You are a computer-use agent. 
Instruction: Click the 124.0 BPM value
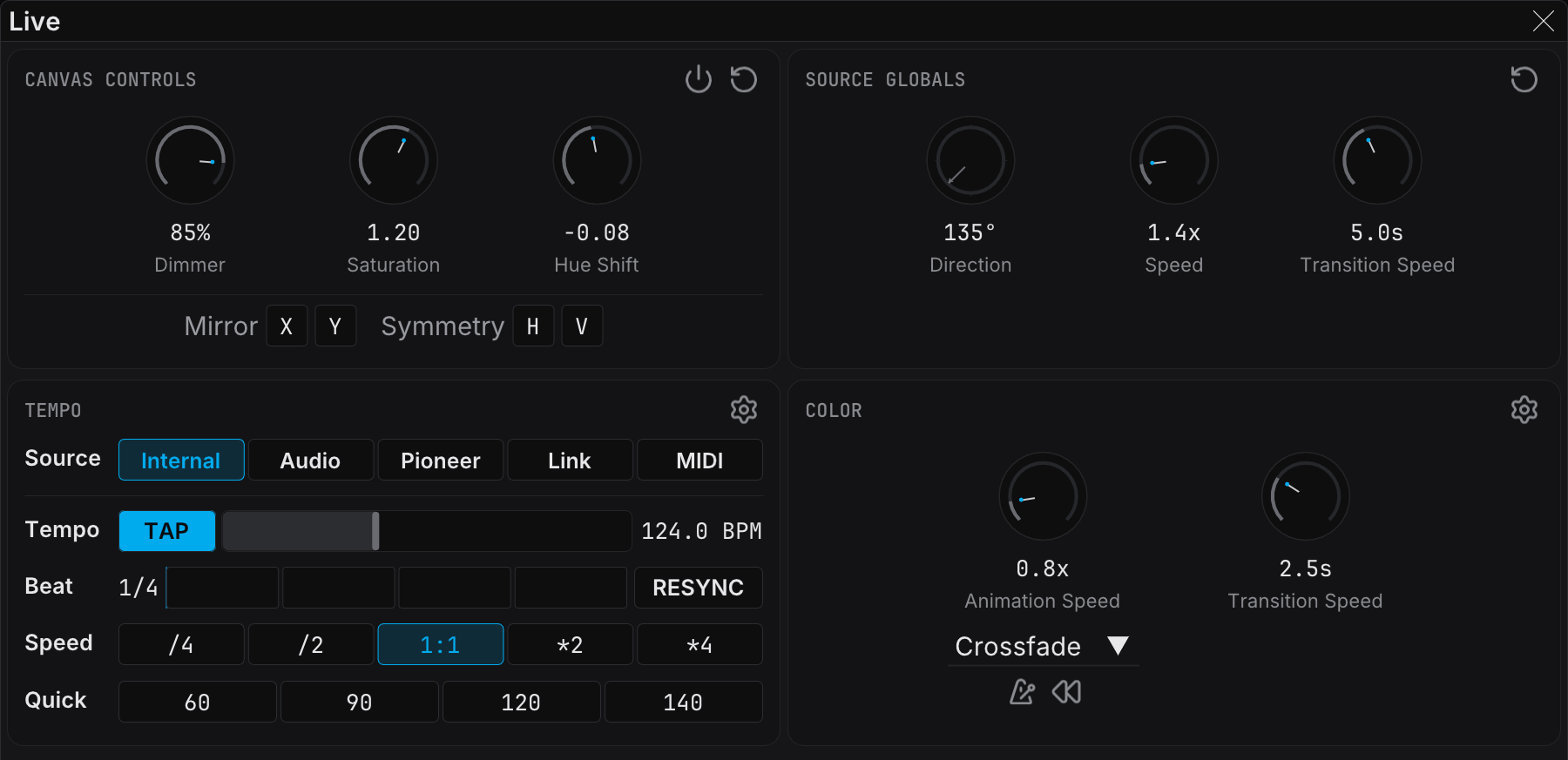click(x=701, y=531)
